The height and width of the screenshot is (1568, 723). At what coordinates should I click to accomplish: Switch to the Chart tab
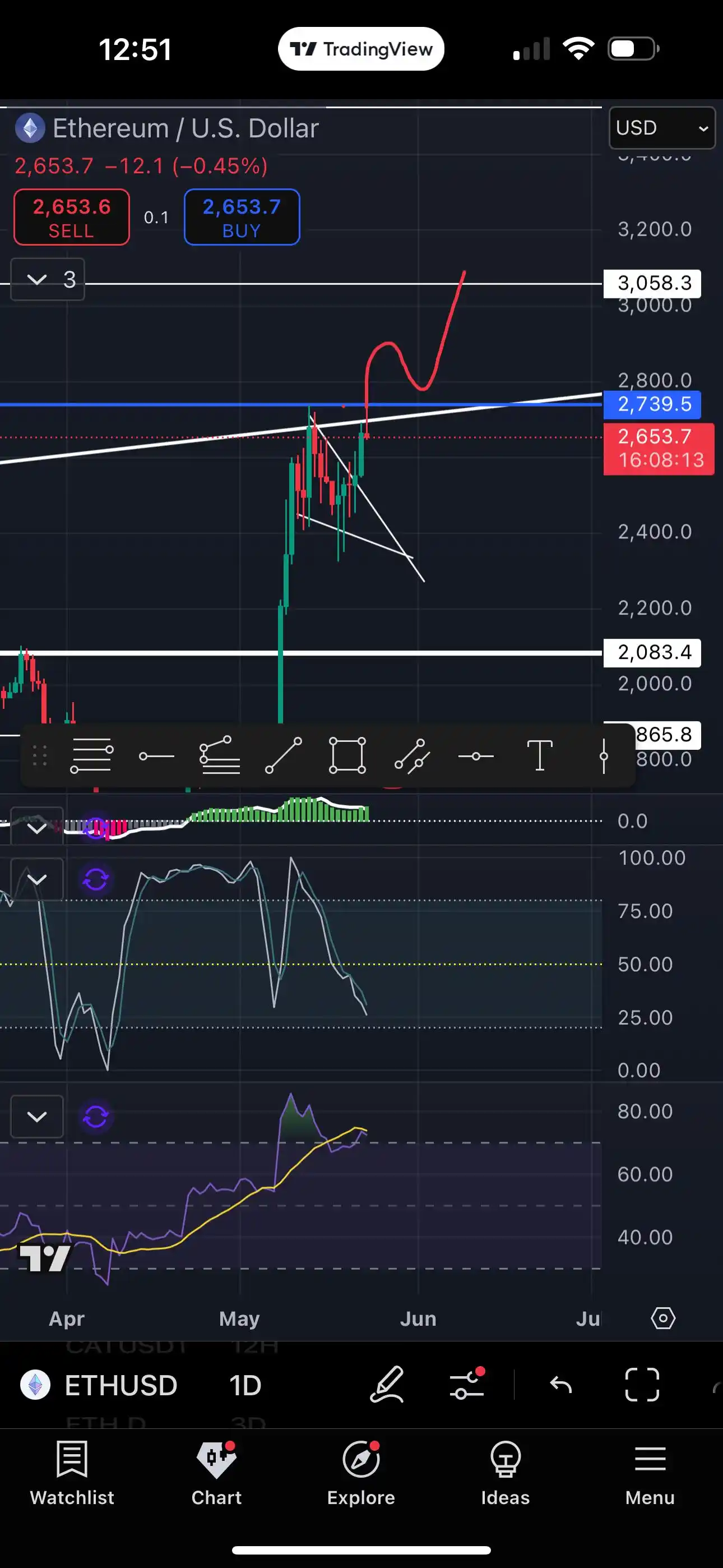pyautogui.click(x=217, y=1473)
